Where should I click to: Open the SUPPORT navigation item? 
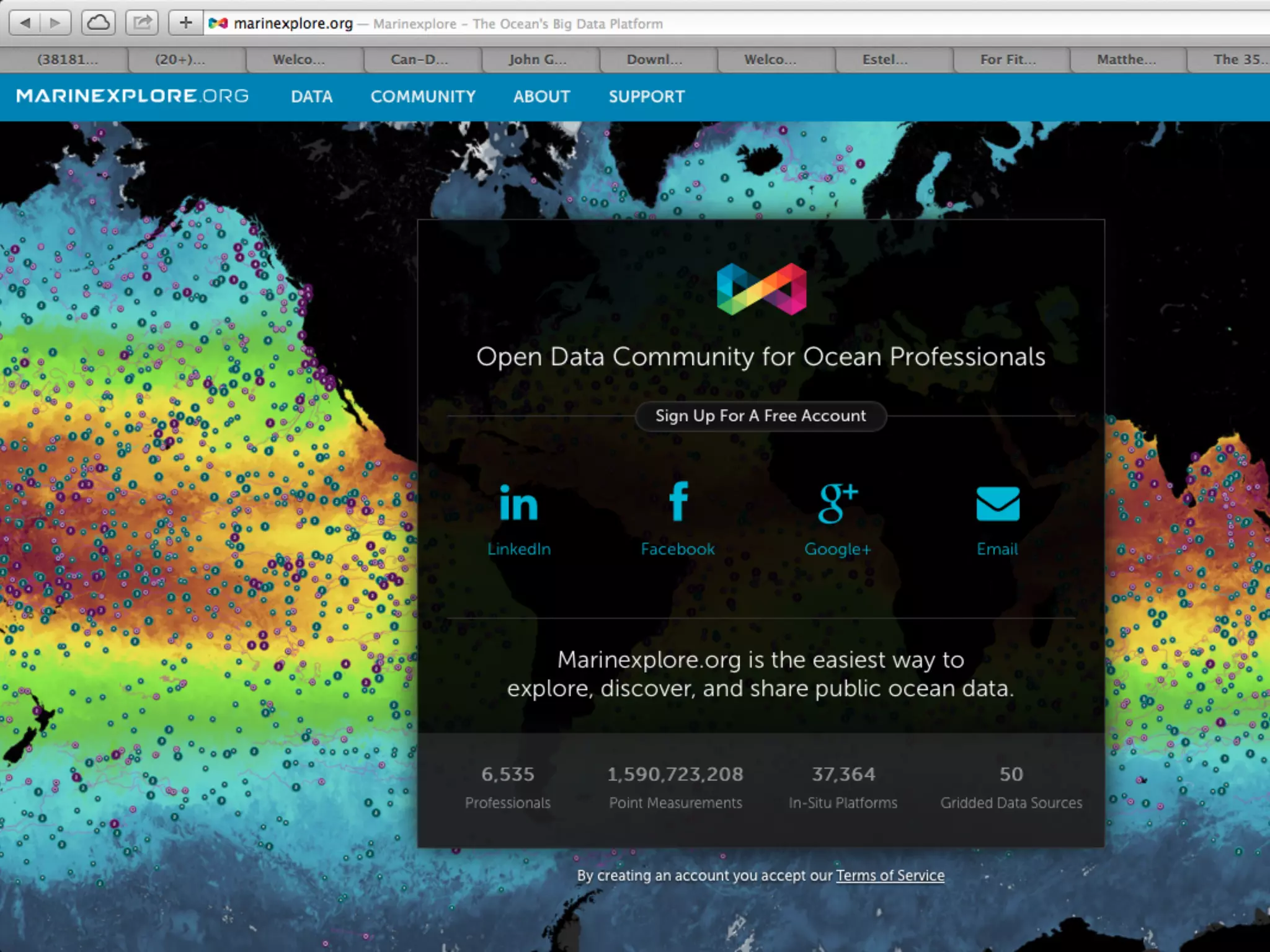pyautogui.click(x=646, y=97)
